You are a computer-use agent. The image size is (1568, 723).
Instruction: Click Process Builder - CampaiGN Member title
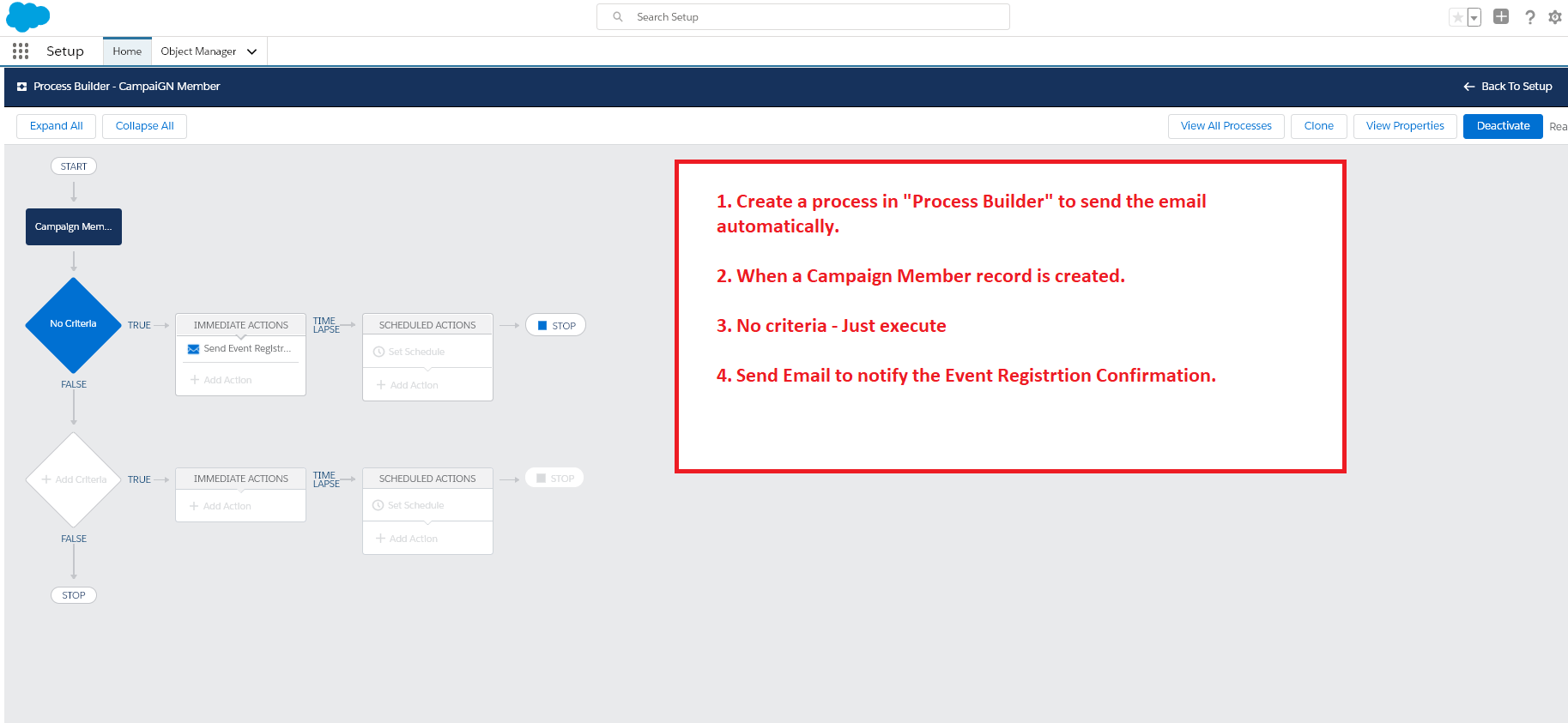pos(127,87)
